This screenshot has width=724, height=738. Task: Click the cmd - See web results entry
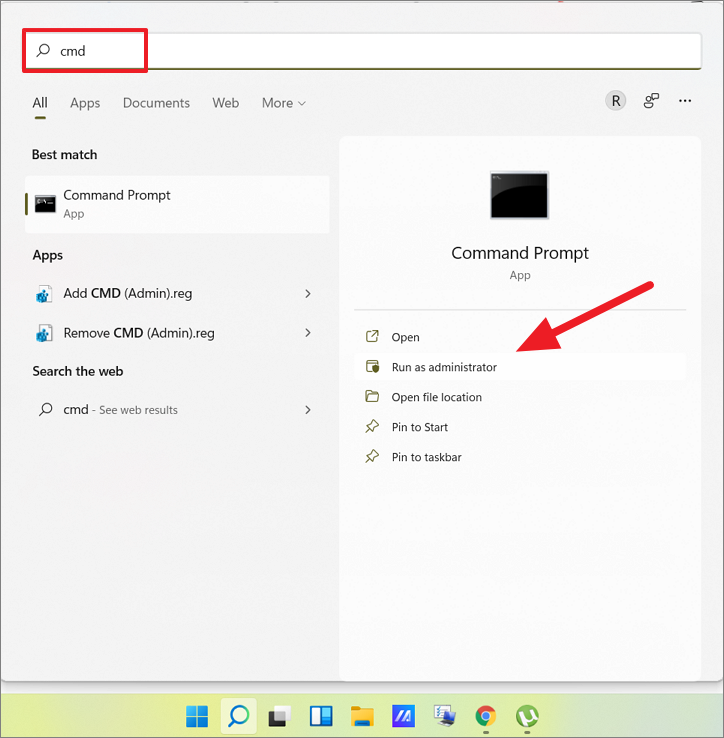pyautogui.click(x=177, y=410)
